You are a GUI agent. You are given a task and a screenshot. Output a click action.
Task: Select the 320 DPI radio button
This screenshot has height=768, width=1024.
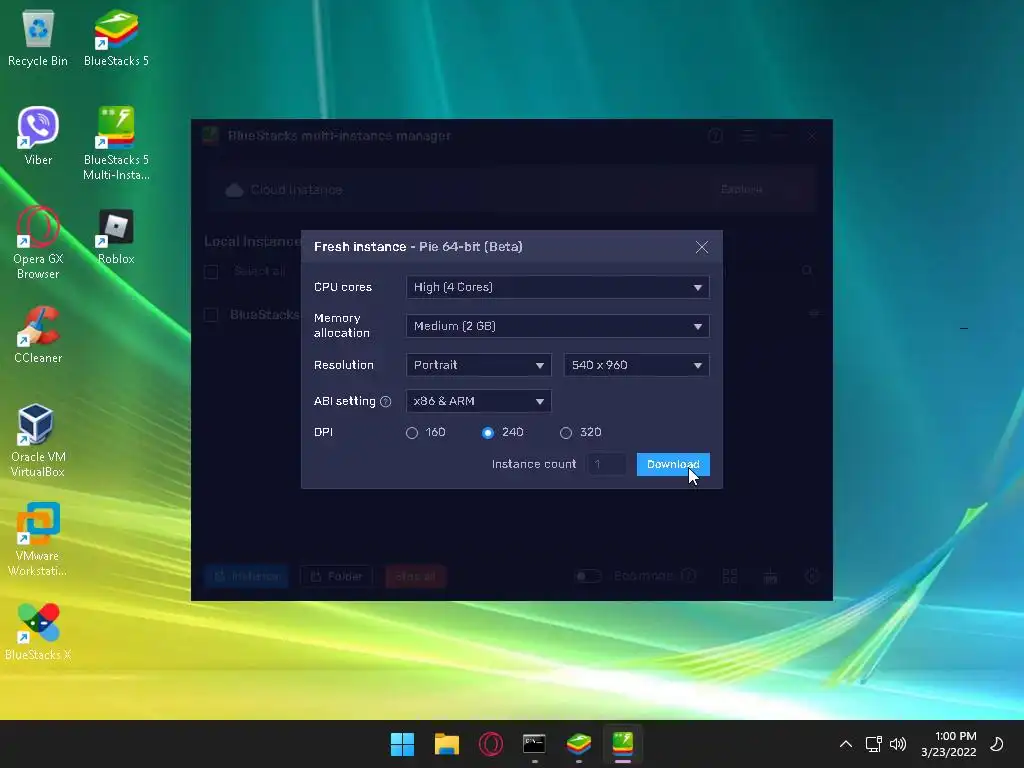click(x=566, y=433)
